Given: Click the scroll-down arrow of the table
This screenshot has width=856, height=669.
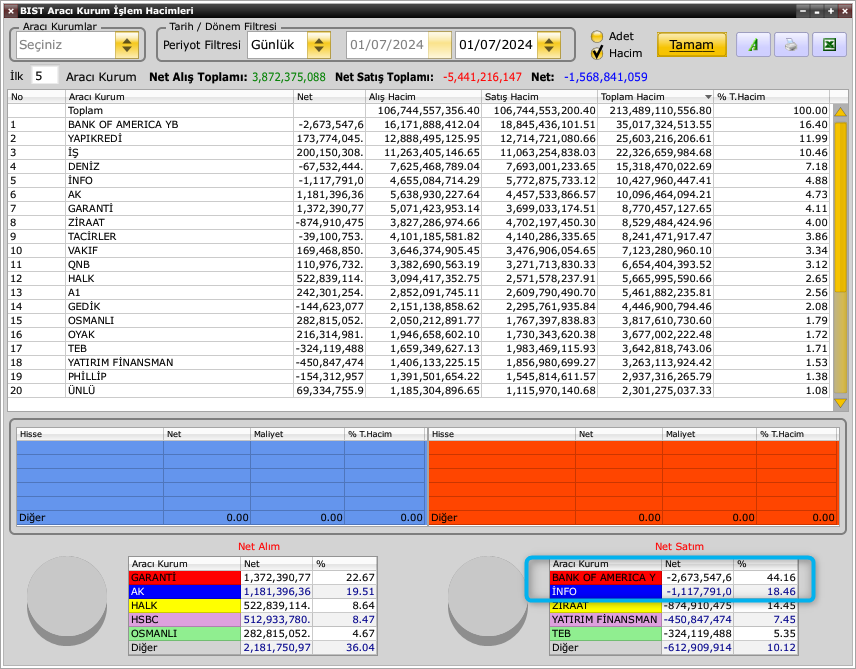Looking at the screenshot, I should 840,403.
